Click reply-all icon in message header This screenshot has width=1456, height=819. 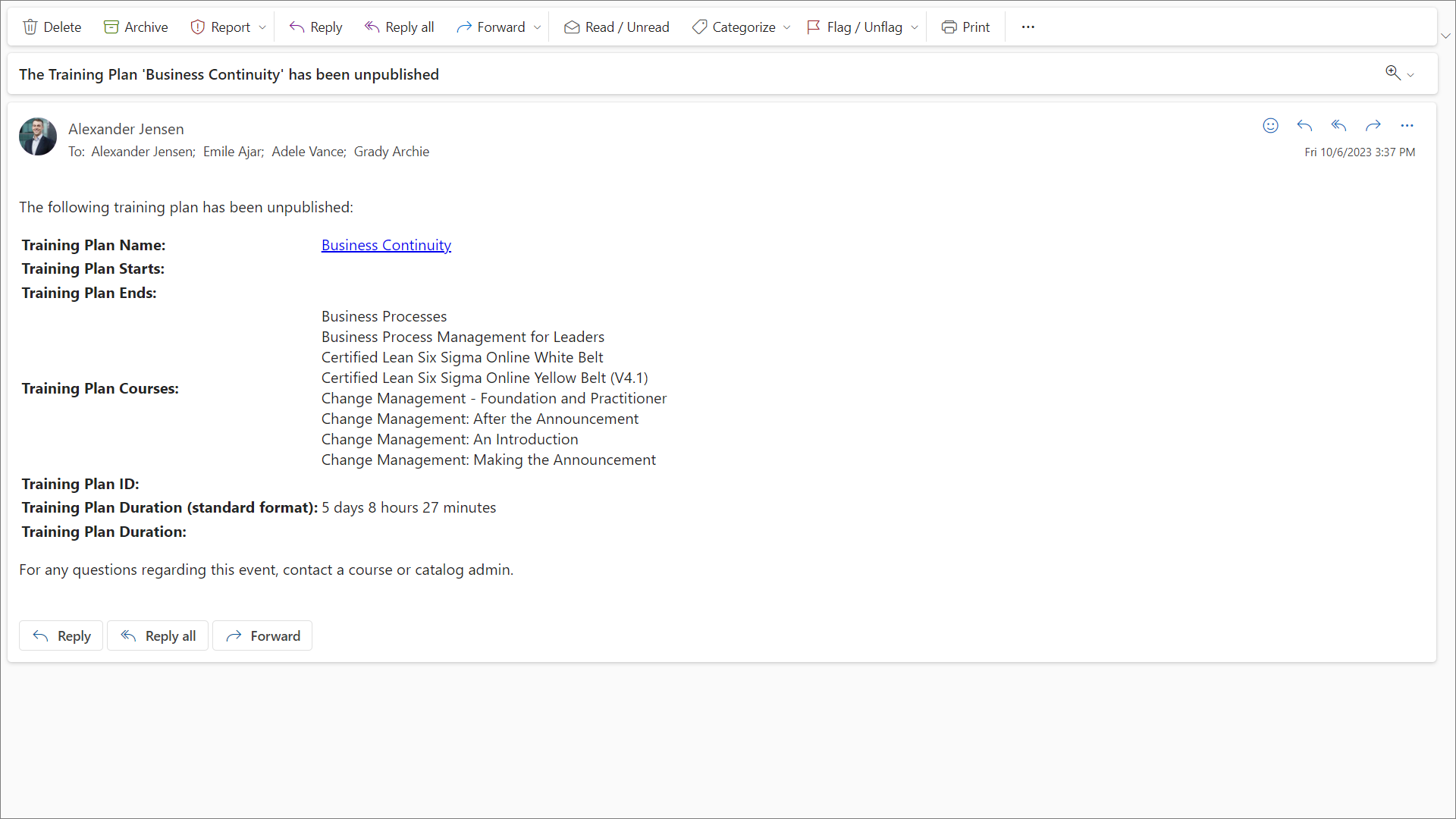tap(1338, 126)
